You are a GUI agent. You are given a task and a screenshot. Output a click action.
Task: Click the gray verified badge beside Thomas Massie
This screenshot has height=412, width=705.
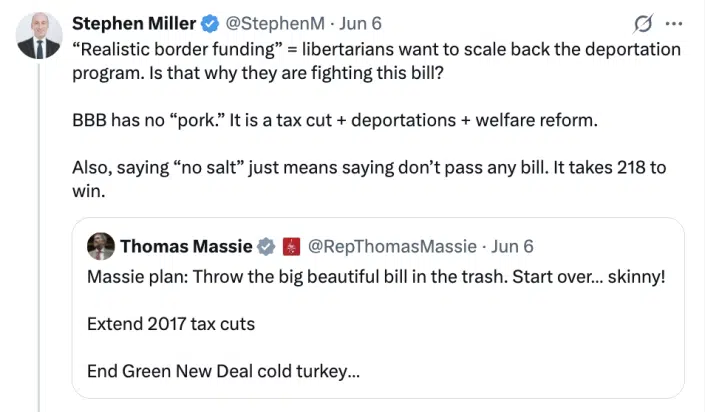coord(267,246)
